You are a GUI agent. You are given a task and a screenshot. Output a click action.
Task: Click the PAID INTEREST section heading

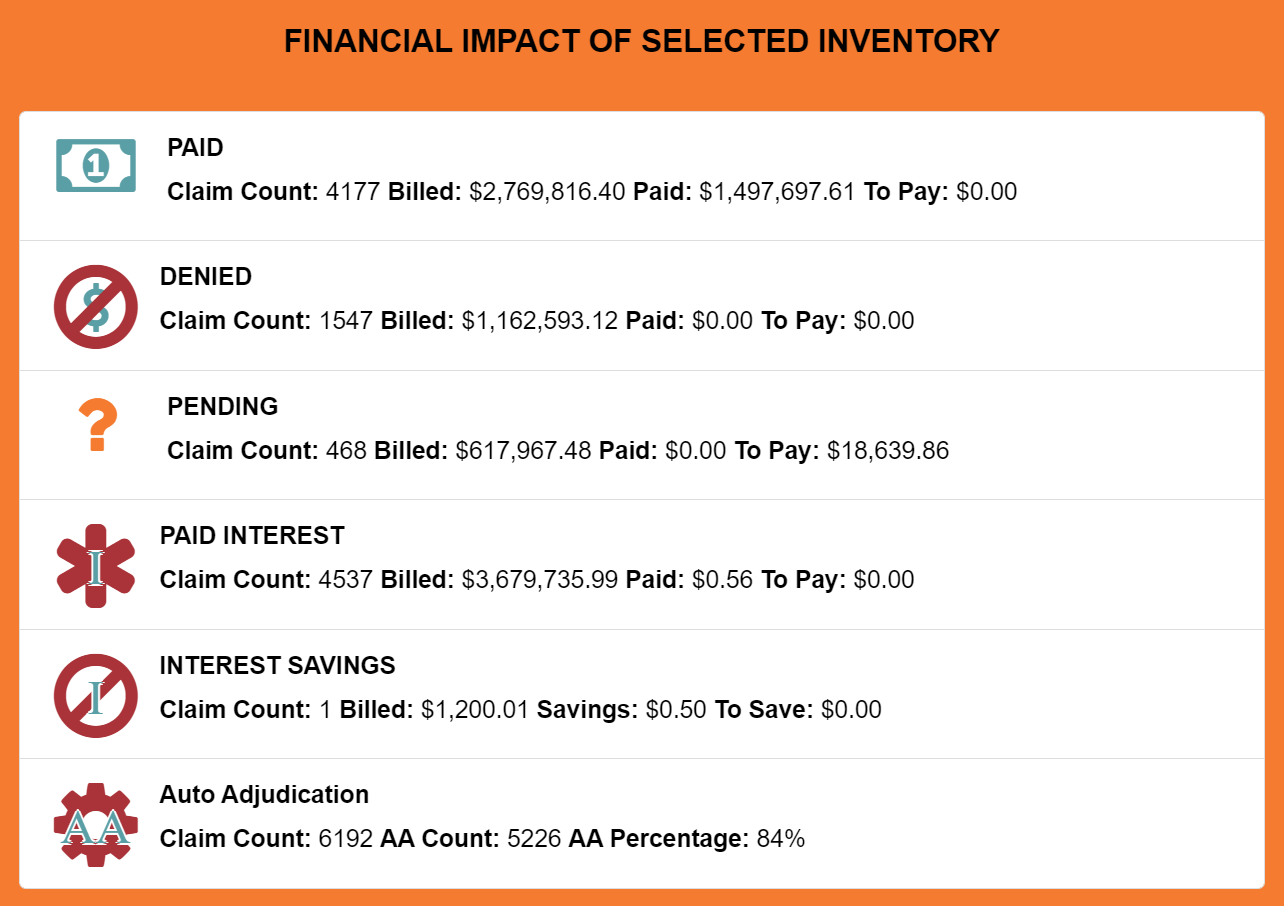(x=251, y=536)
